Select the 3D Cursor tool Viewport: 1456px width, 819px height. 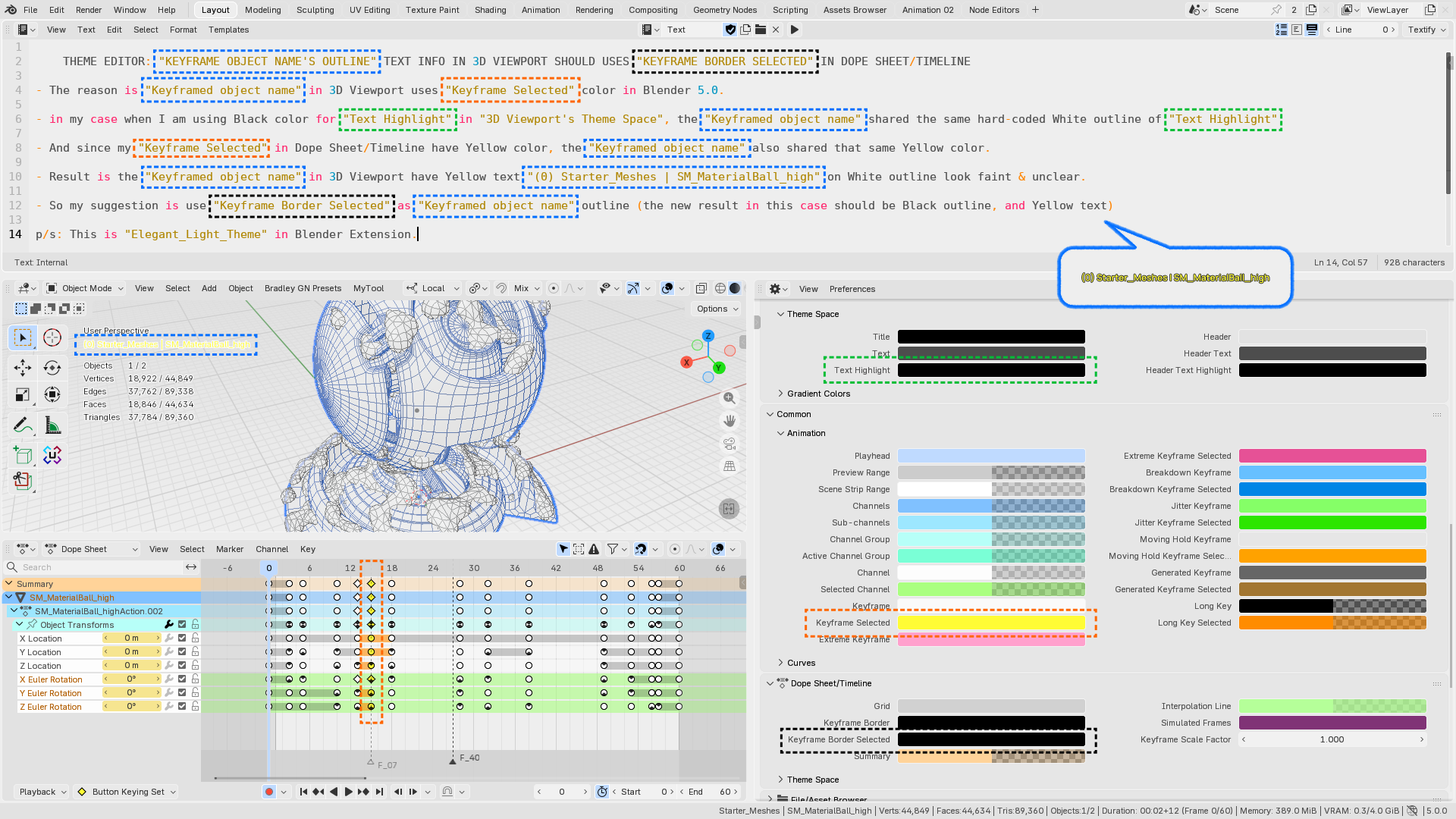pyautogui.click(x=52, y=337)
